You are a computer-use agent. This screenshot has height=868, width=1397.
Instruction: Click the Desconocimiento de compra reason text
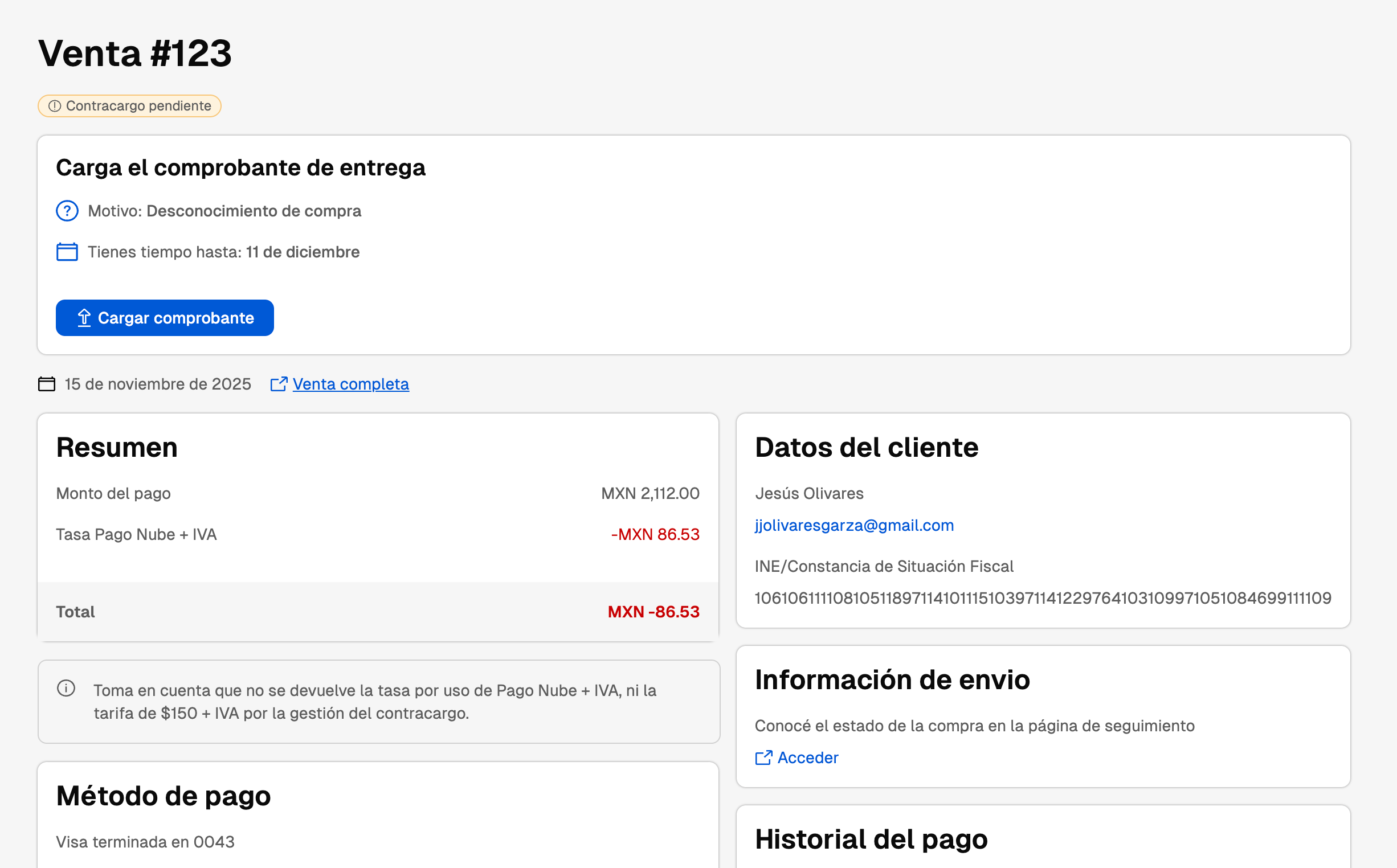point(254,211)
